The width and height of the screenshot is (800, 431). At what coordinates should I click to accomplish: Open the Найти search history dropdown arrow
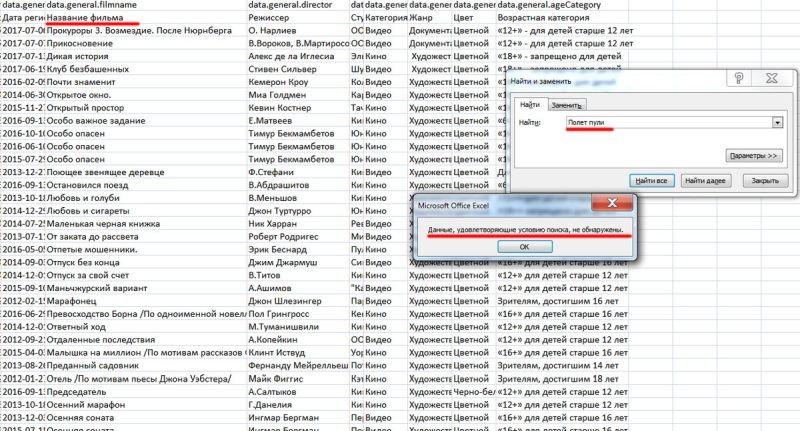point(777,122)
